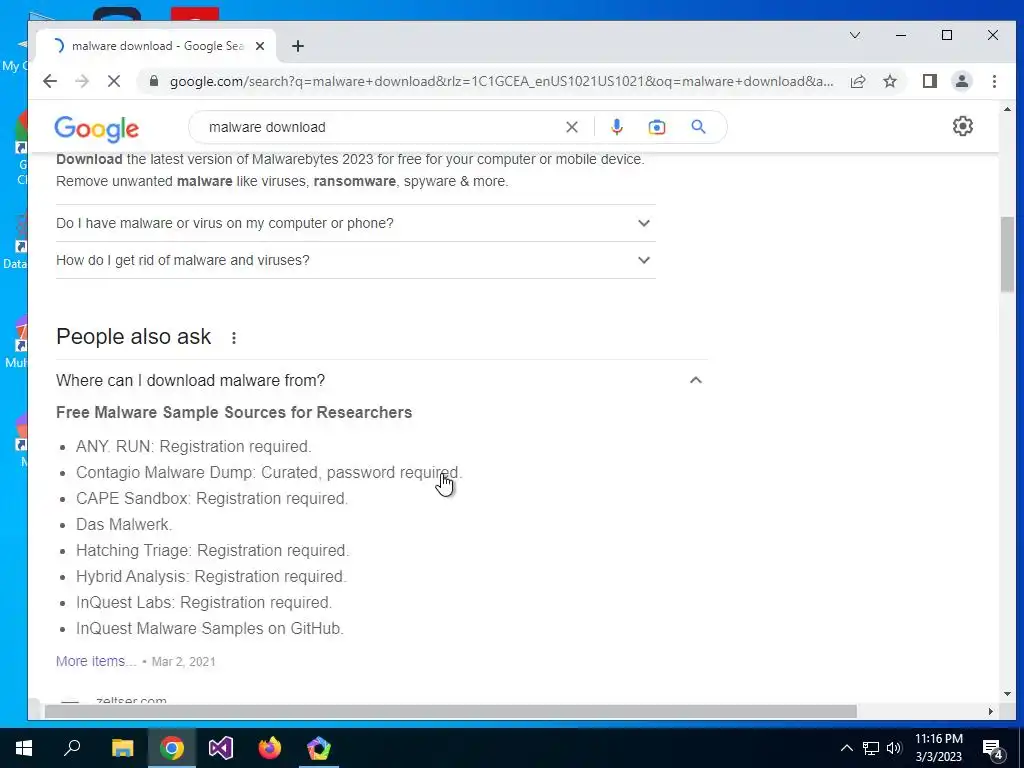
Task: Open network status tray icon
Action: point(871,748)
